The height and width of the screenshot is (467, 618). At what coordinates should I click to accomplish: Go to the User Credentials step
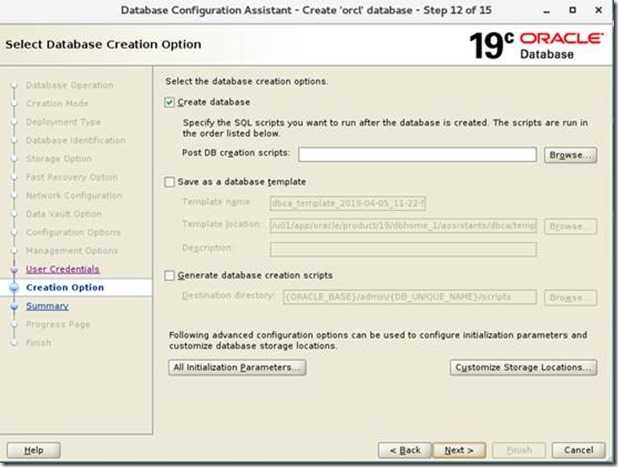(63, 269)
